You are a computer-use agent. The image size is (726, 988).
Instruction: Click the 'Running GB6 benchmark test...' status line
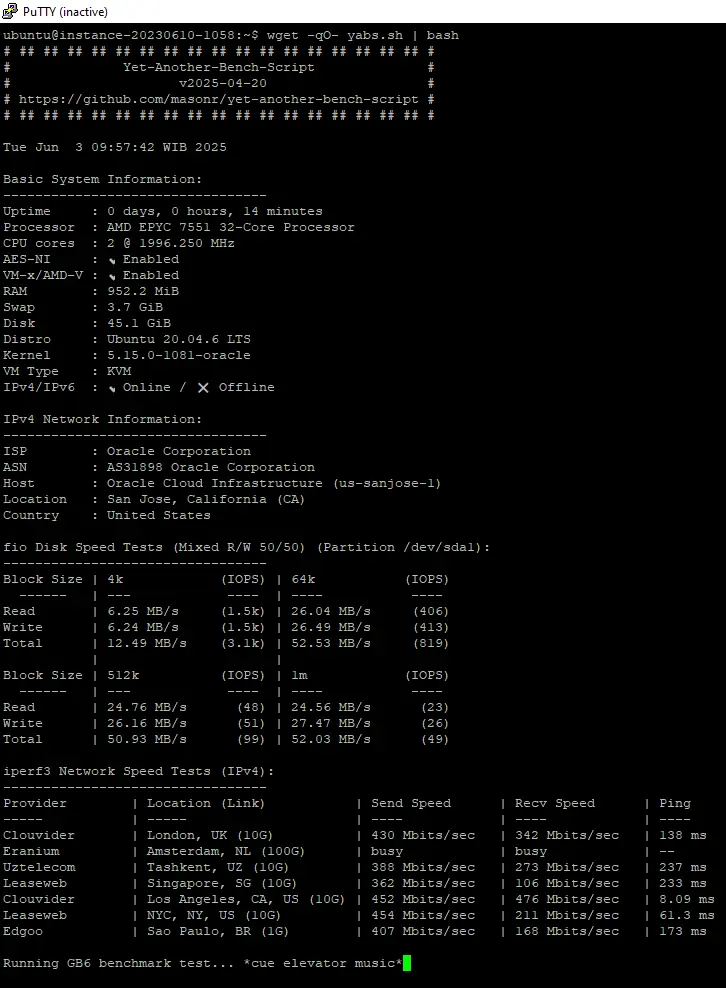[202, 963]
